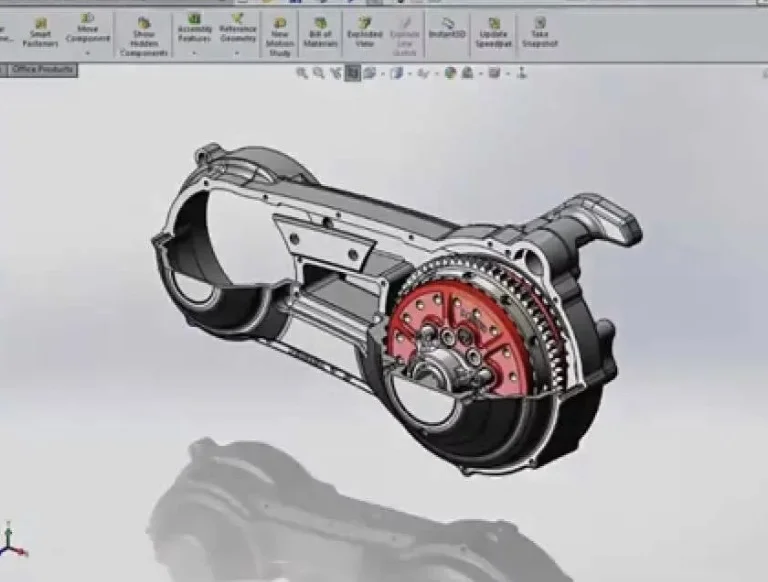
Task: Click the Previous View icon
Action: click(336, 73)
